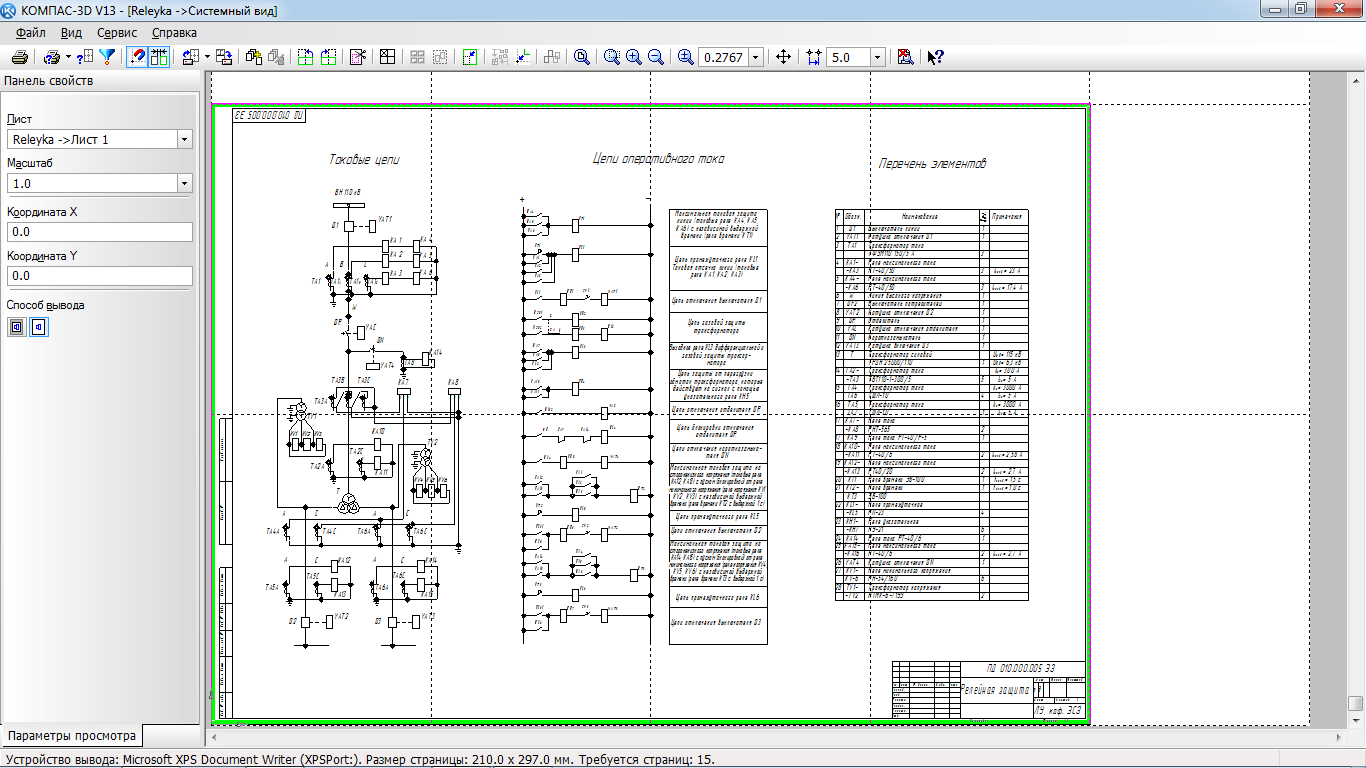Click the zoom scale magnifier next to 0.2767
The height and width of the screenshot is (768, 1366).
pos(686,57)
